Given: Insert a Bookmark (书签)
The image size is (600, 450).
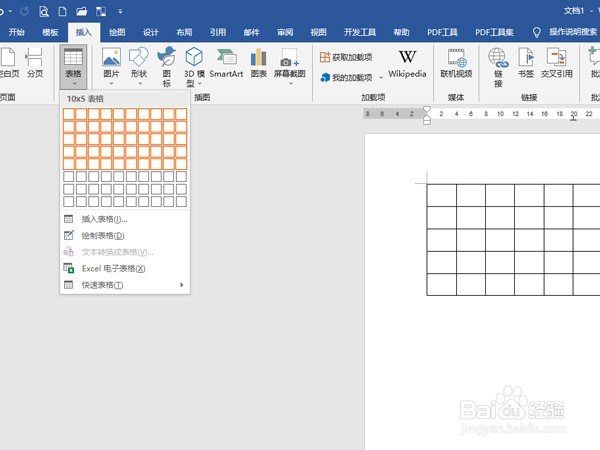Looking at the screenshot, I should point(526,63).
